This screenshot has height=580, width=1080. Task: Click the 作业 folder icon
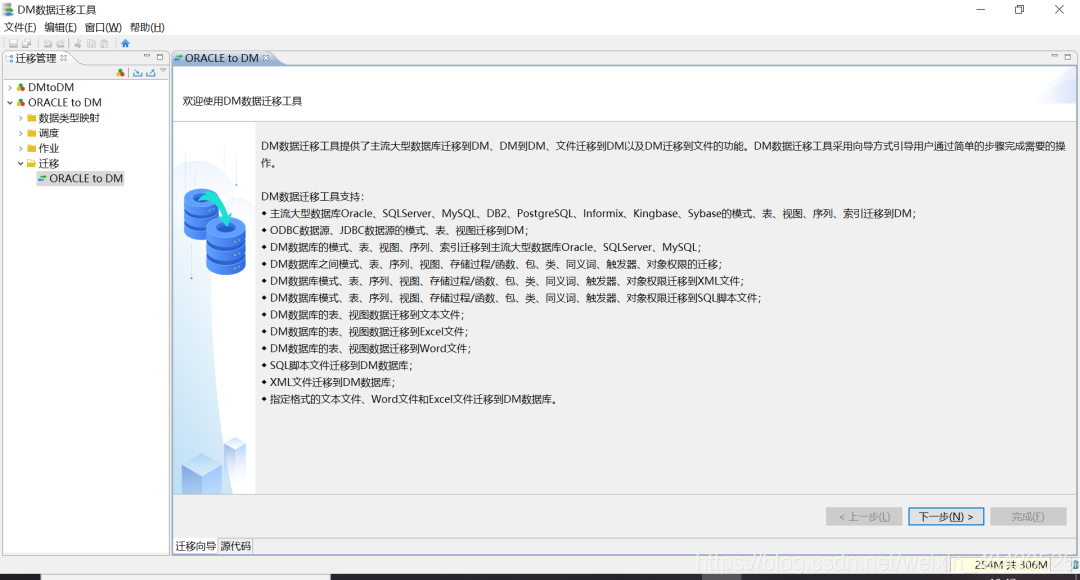point(32,148)
